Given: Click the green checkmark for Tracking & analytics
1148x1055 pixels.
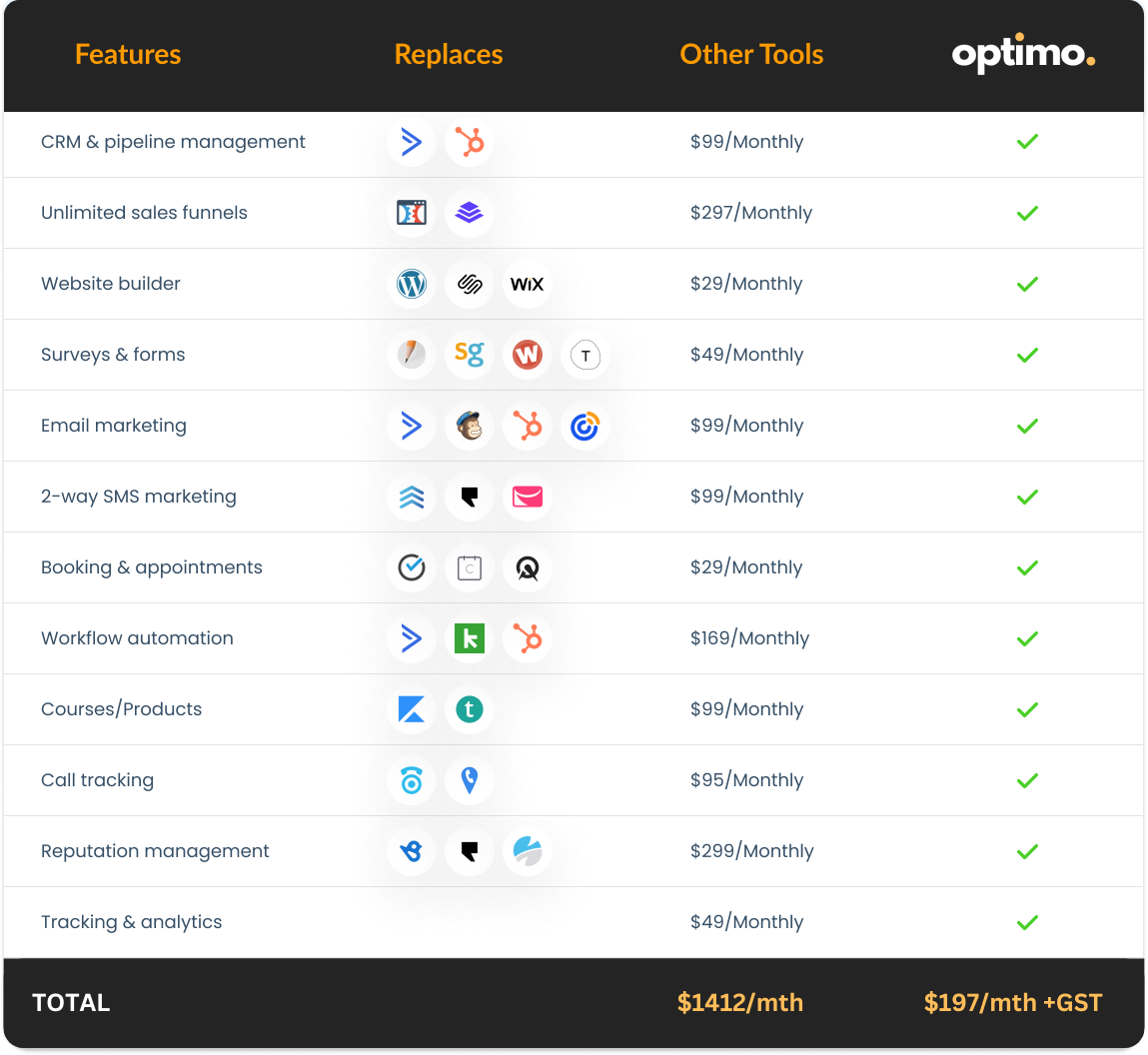Looking at the screenshot, I should [1027, 922].
